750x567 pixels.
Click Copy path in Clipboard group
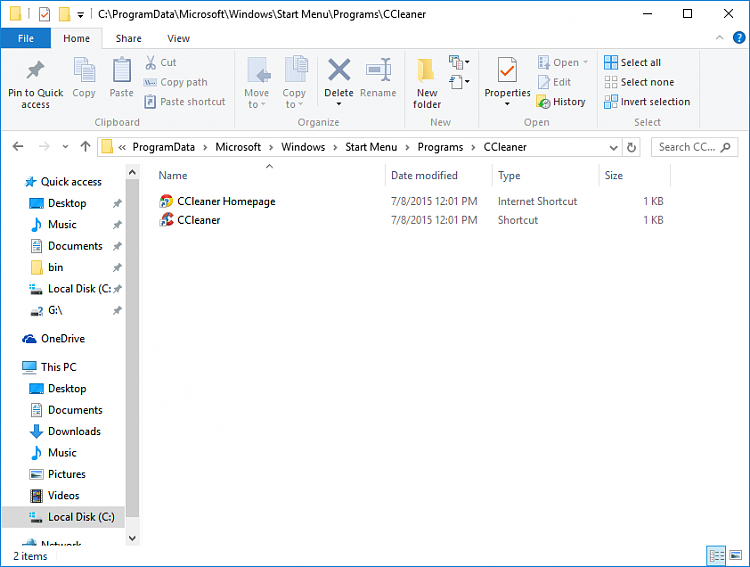coord(176,82)
